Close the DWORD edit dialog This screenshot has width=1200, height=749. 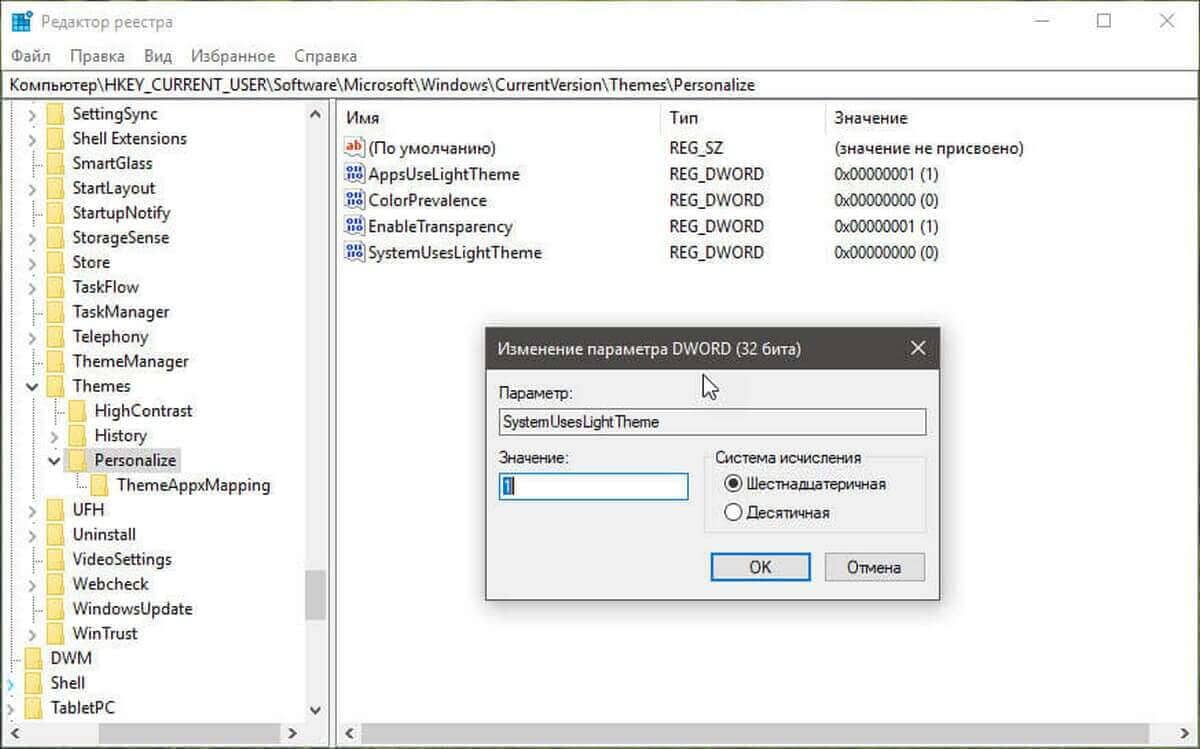coord(918,349)
